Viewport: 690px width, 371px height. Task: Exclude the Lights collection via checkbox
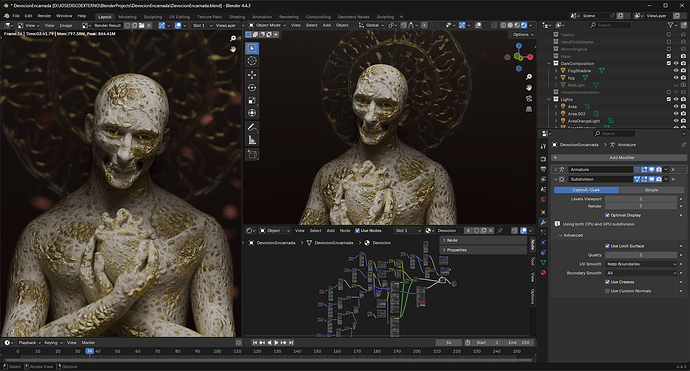point(669,99)
